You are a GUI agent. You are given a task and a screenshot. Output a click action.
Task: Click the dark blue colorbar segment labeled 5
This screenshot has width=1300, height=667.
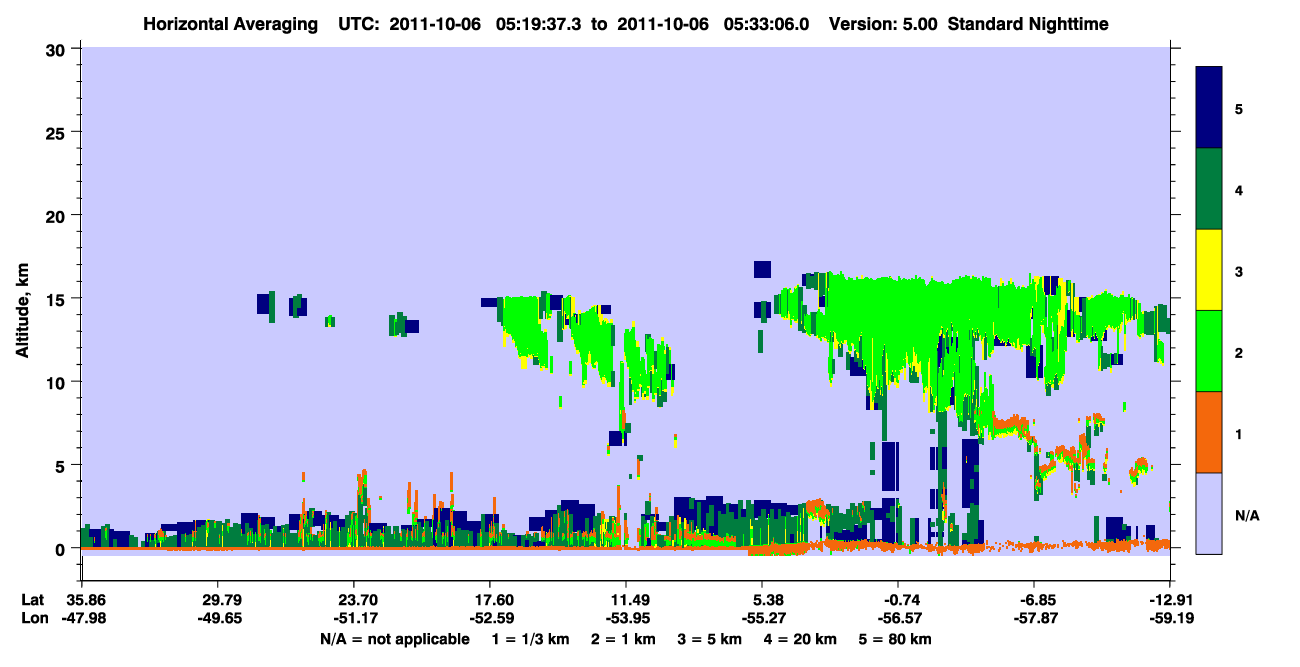pos(1209,108)
